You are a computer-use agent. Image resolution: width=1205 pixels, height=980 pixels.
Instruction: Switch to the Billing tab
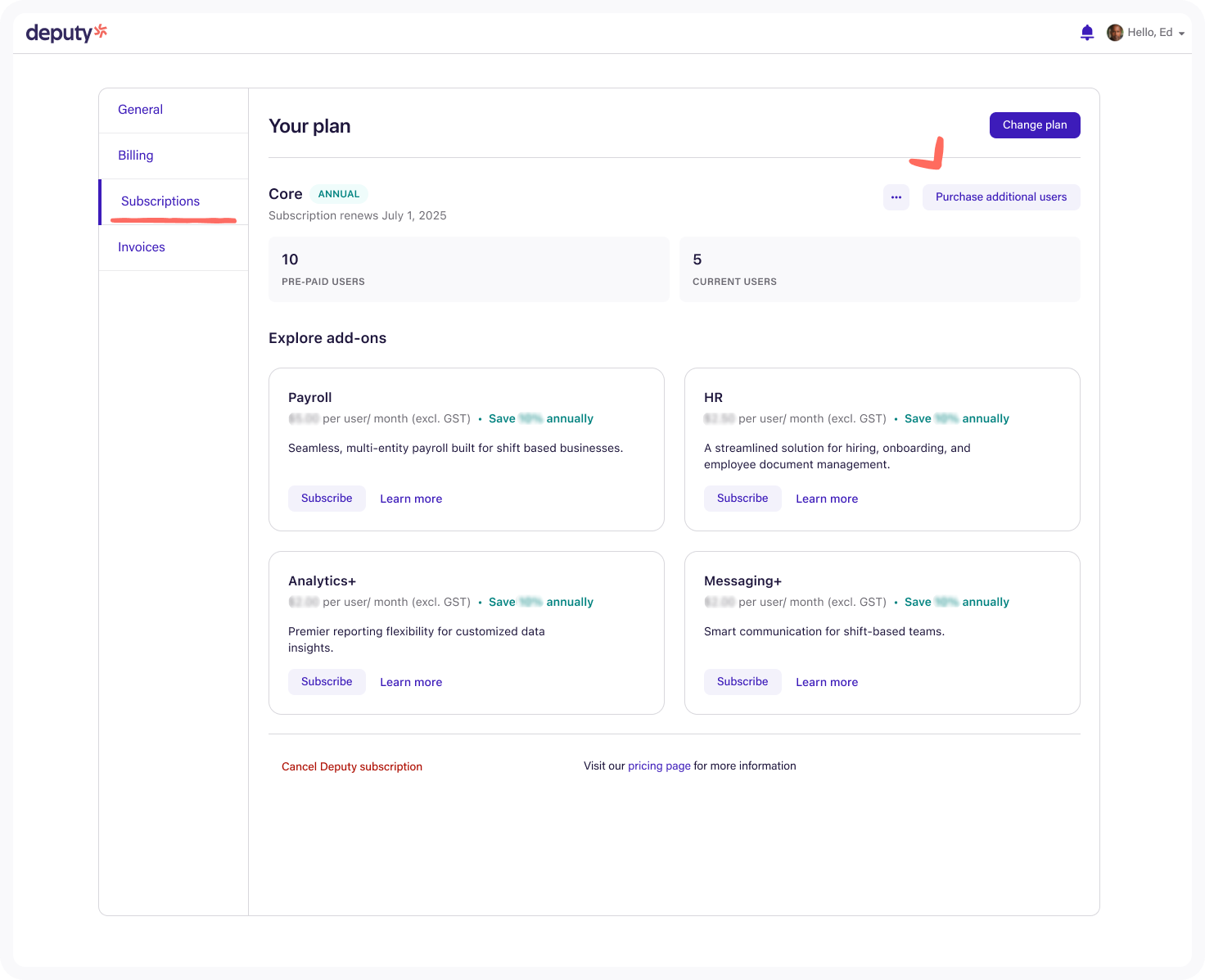point(135,156)
